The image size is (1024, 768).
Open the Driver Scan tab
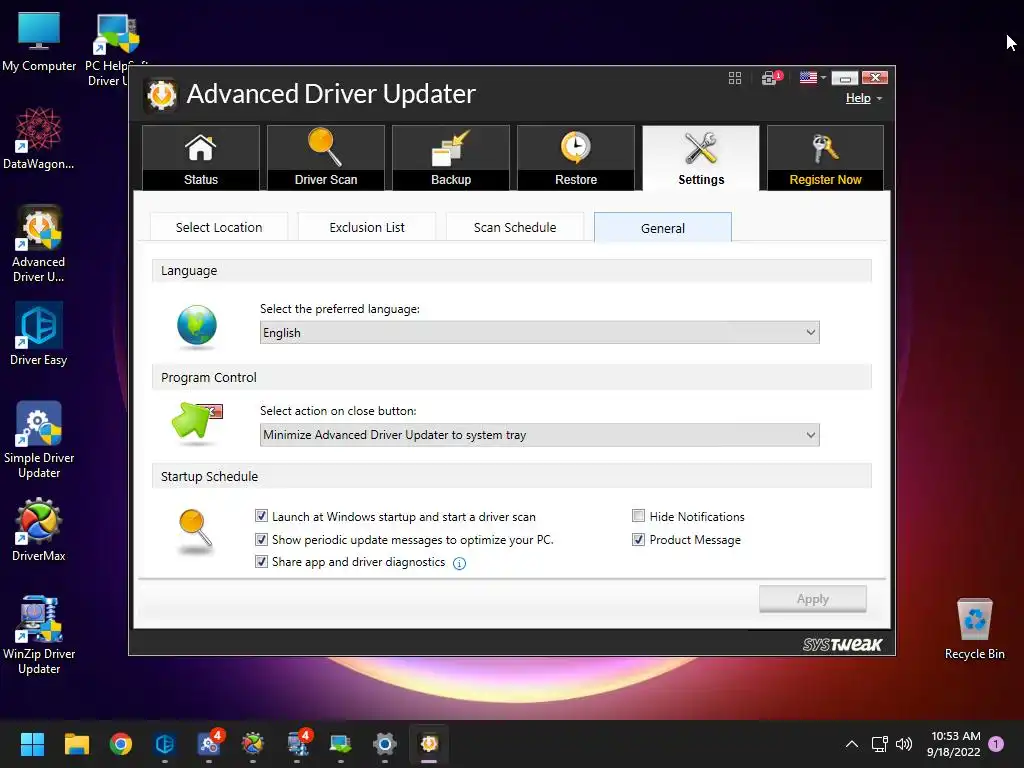pos(325,158)
